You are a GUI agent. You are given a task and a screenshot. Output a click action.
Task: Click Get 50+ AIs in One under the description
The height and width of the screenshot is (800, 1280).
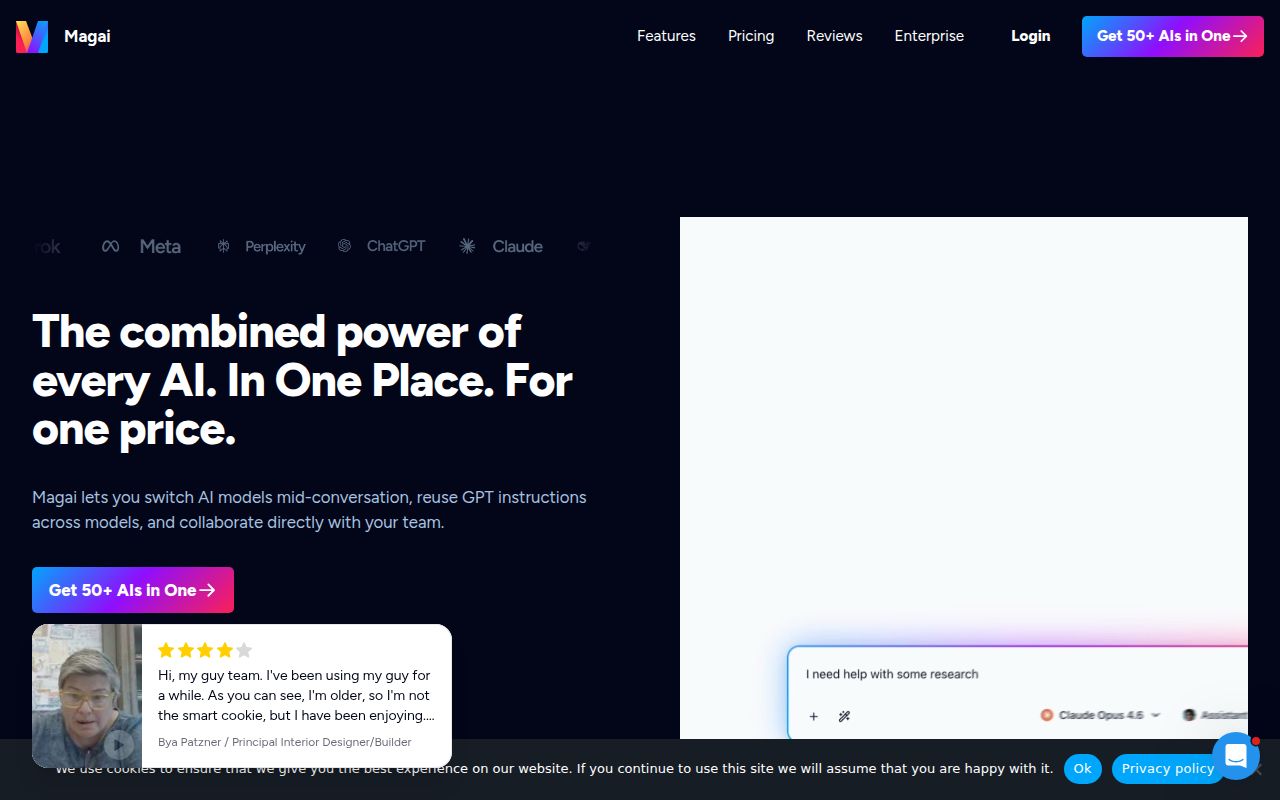tap(133, 590)
